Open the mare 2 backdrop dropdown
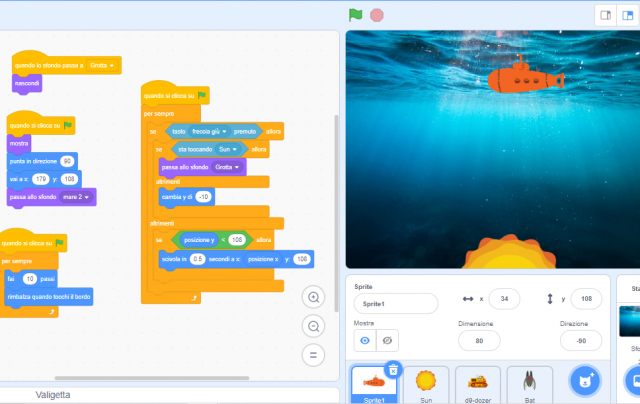 (x=76, y=197)
